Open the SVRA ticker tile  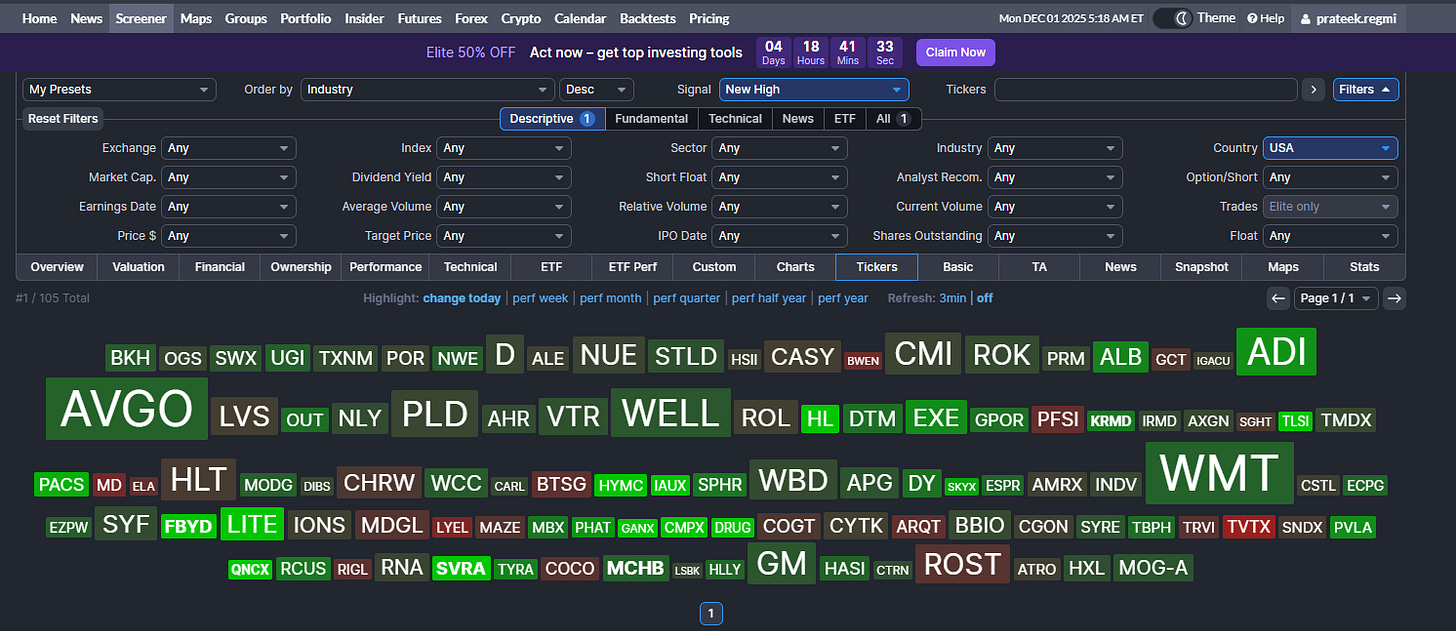[461, 569]
